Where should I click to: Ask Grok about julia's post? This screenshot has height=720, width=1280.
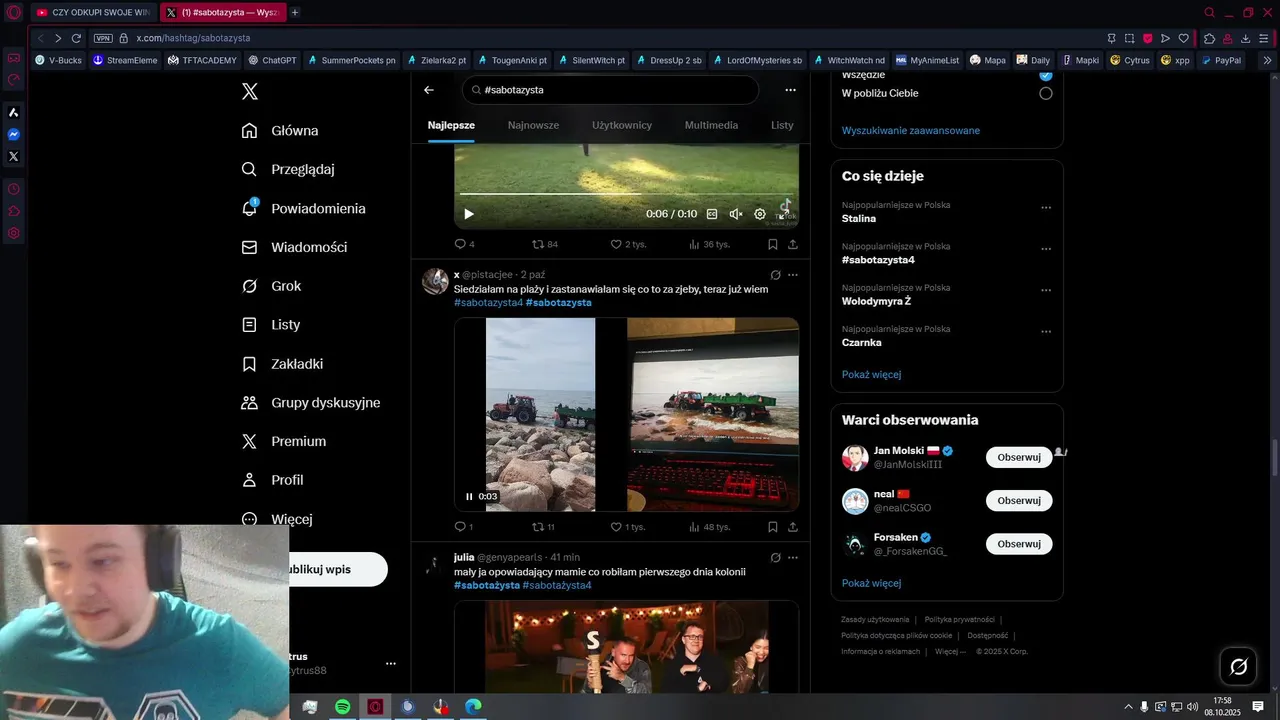coord(775,558)
